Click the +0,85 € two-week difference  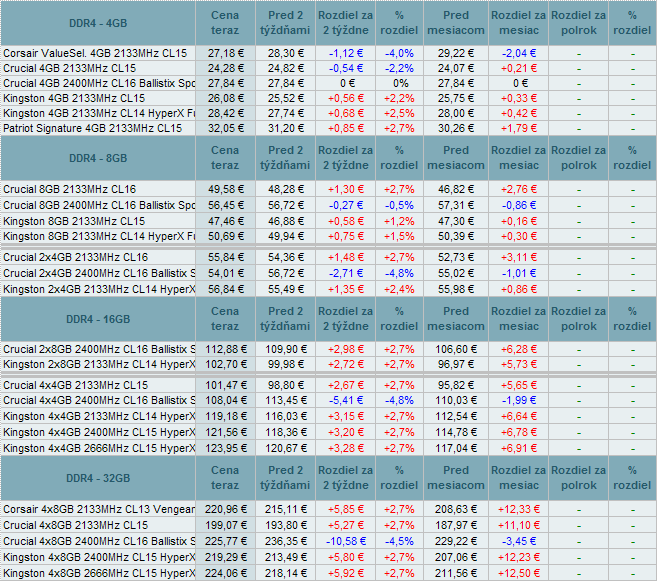click(x=346, y=128)
